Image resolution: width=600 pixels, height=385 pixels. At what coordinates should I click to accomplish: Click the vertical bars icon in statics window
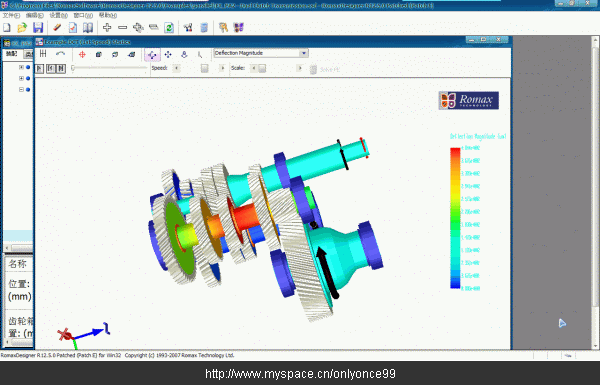click(43, 54)
